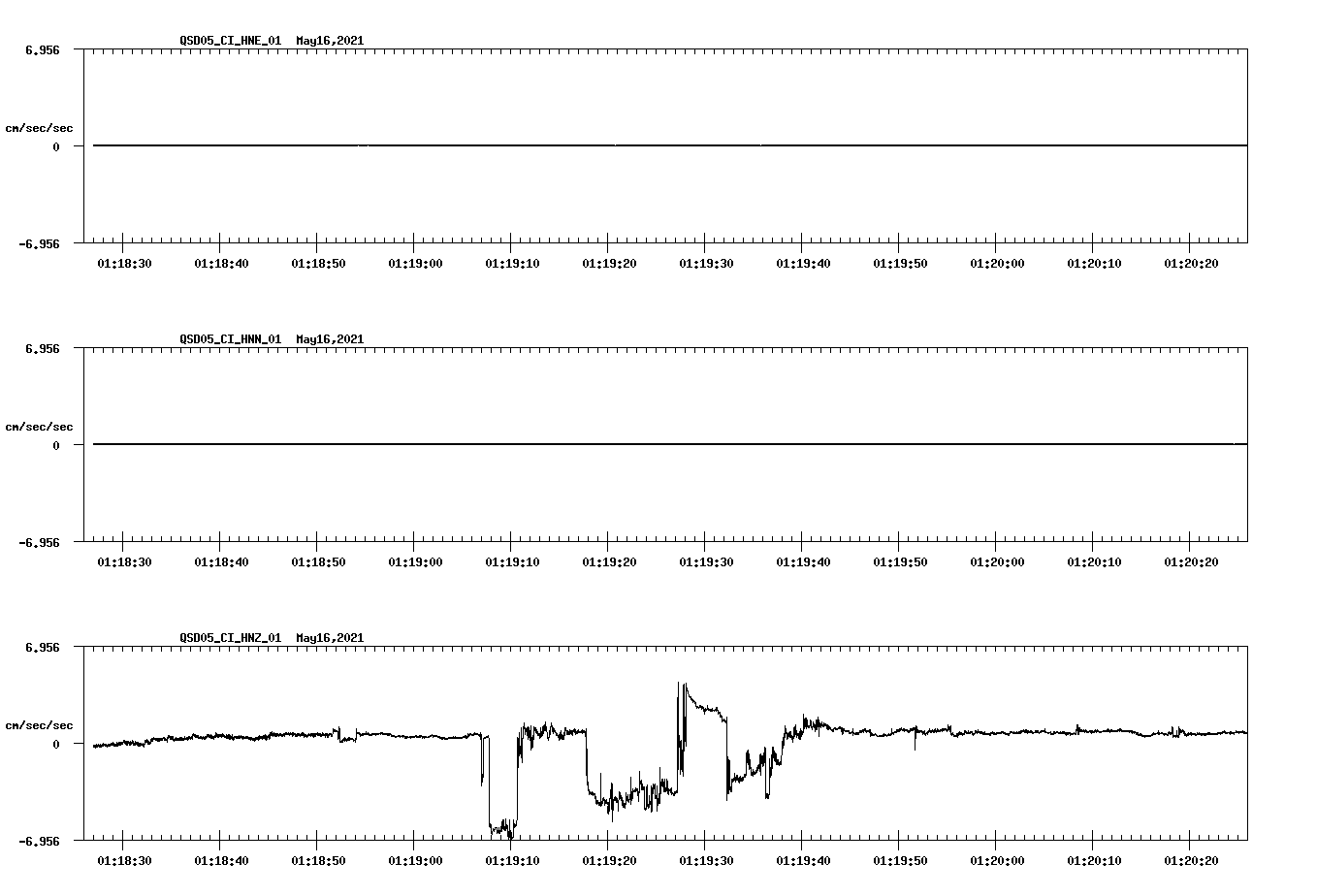Click the largest upward spike on the HNZ trace

coord(679,686)
